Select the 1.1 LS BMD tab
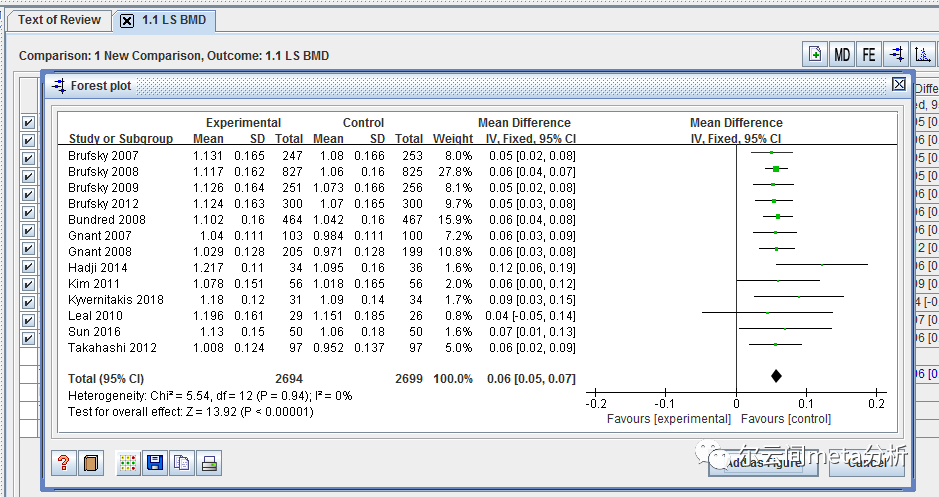The height and width of the screenshot is (497, 939). pos(174,20)
